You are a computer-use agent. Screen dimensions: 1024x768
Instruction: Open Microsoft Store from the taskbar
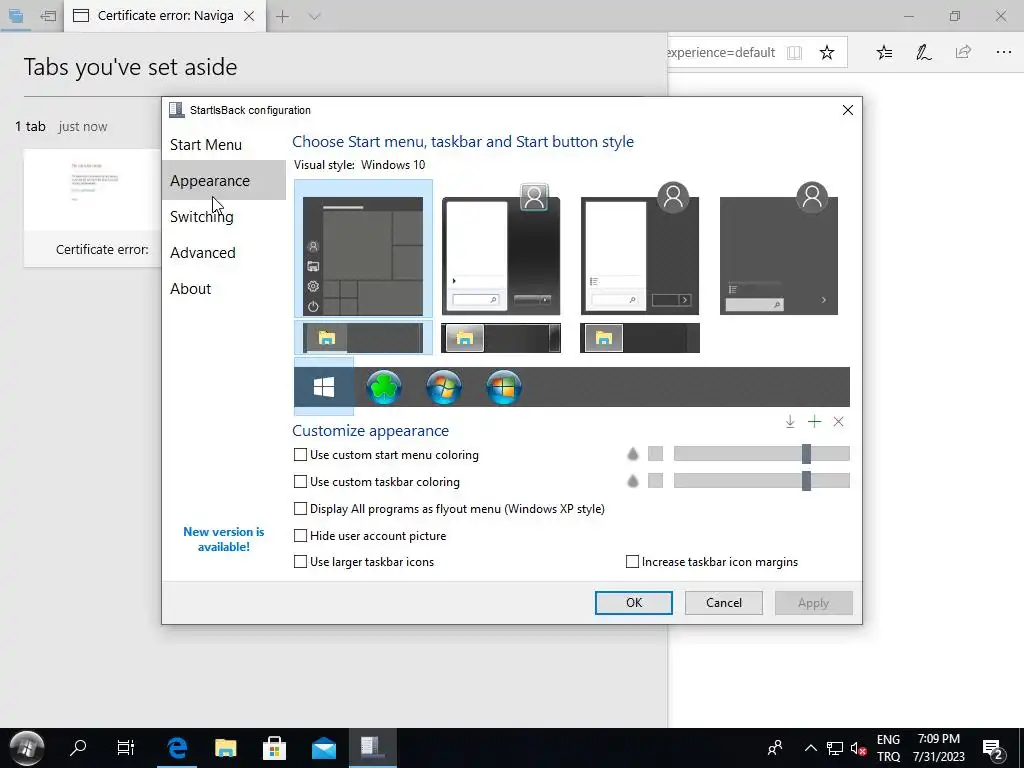(x=274, y=748)
